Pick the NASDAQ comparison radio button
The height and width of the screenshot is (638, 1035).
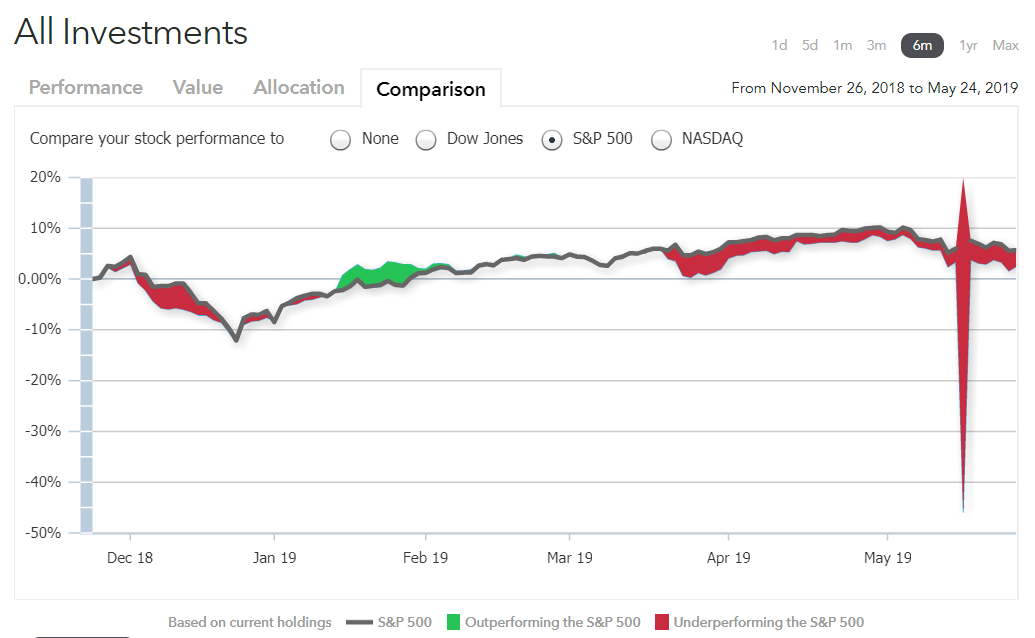pyautogui.click(x=661, y=140)
